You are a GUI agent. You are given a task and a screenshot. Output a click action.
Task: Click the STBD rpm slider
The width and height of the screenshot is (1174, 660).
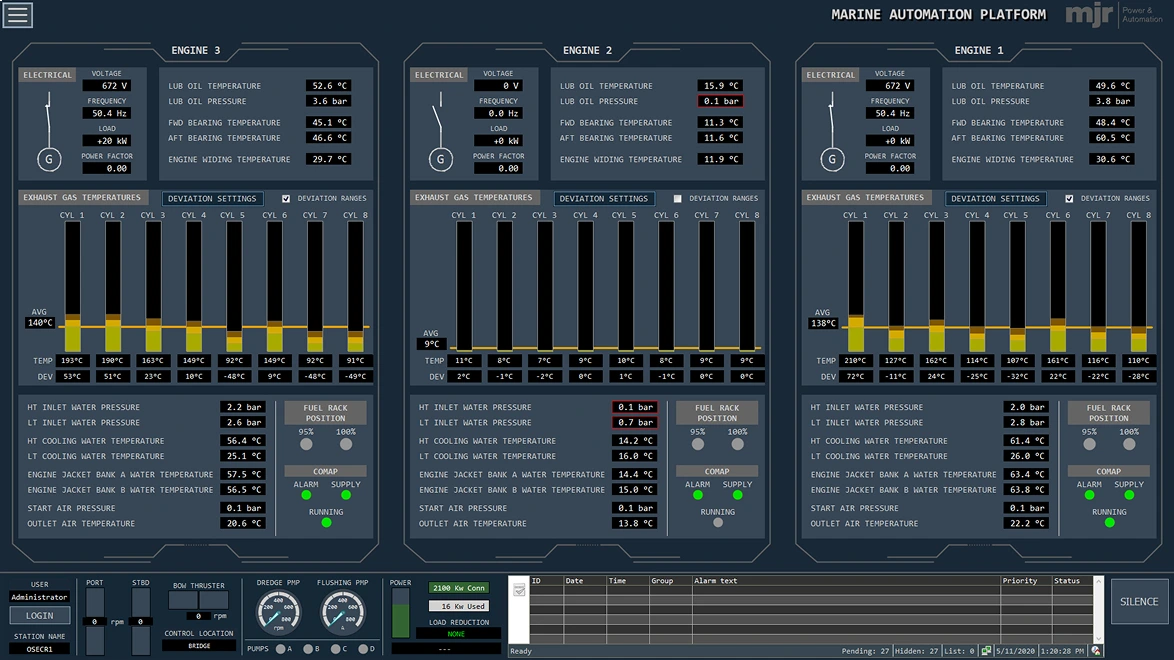(x=141, y=621)
